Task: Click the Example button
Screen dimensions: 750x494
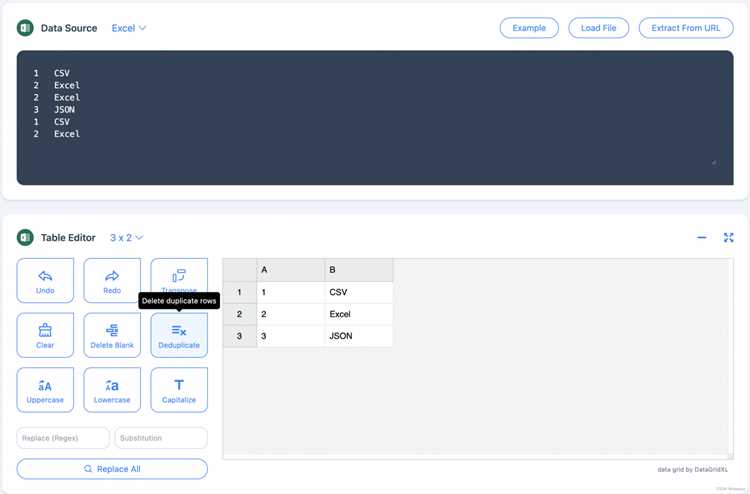Action: coord(529,28)
